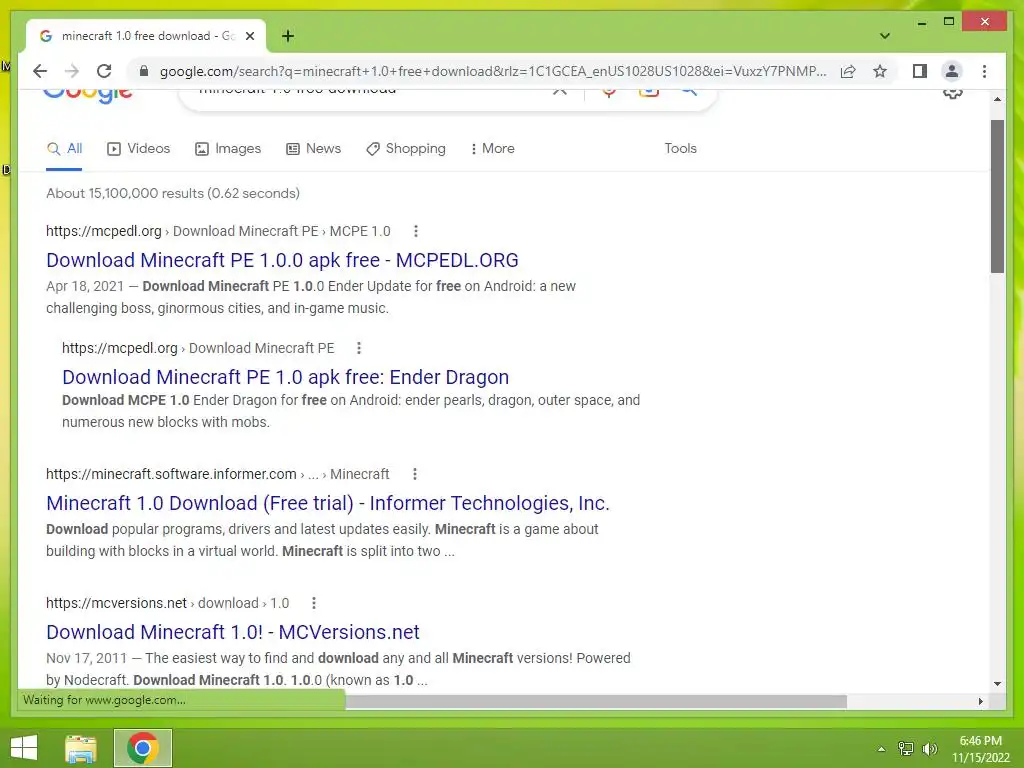
Task: Open network status tray icon
Action: click(x=905, y=749)
